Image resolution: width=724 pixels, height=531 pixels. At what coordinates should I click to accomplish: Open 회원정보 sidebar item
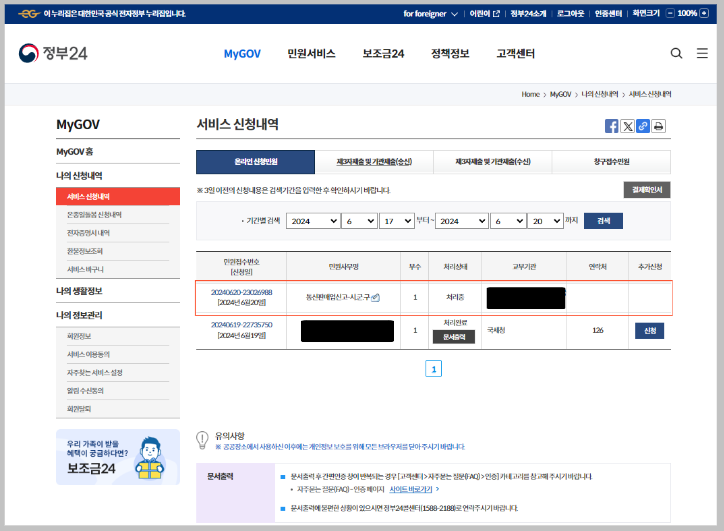pyautogui.click(x=79, y=336)
